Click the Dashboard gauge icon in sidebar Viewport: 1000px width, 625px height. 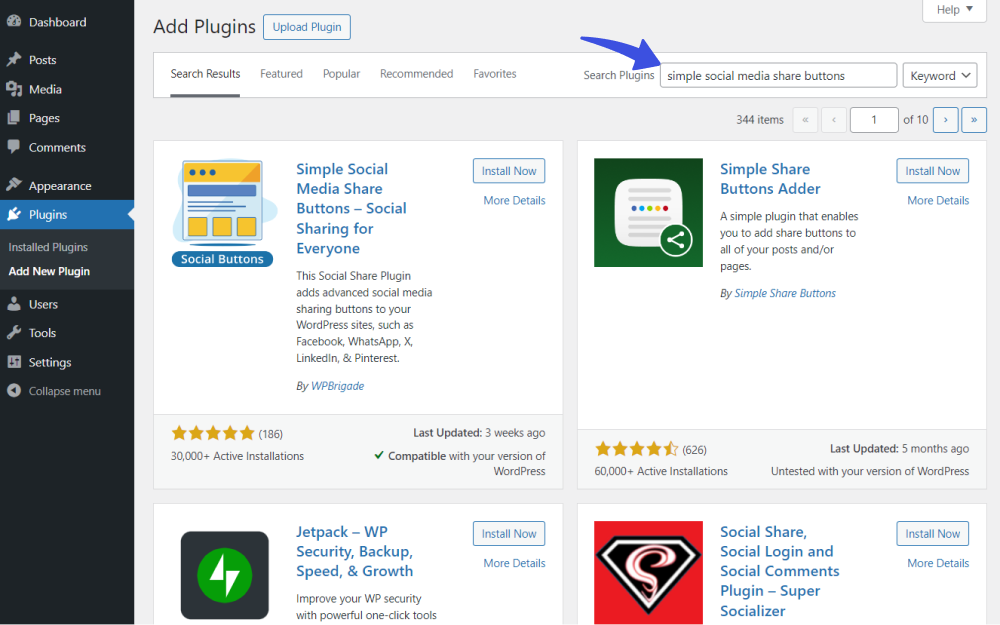click(x=13, y=21)
